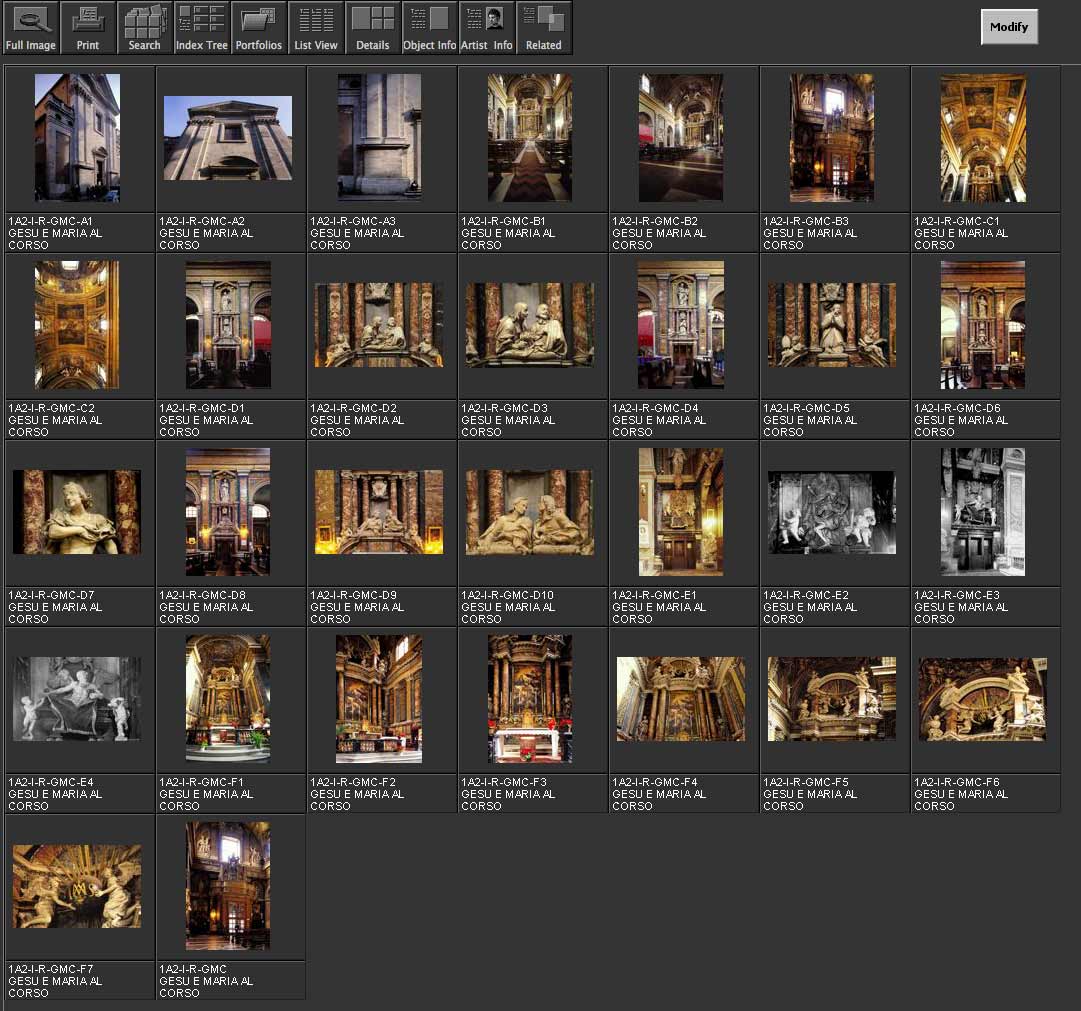This screenshot has width=1081, height=1011.
Task: Select thumbnail 1A2-I-R-GMC-F3
Action: 530,699
